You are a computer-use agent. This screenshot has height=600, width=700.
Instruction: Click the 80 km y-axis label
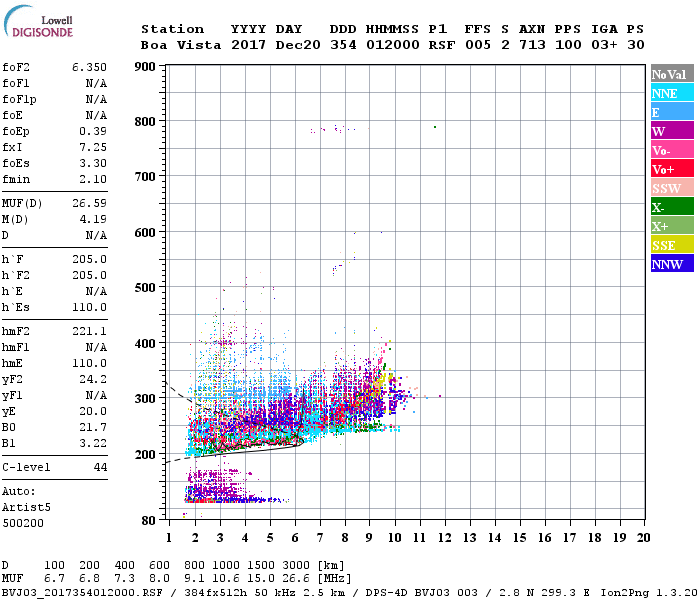(148, 520)
